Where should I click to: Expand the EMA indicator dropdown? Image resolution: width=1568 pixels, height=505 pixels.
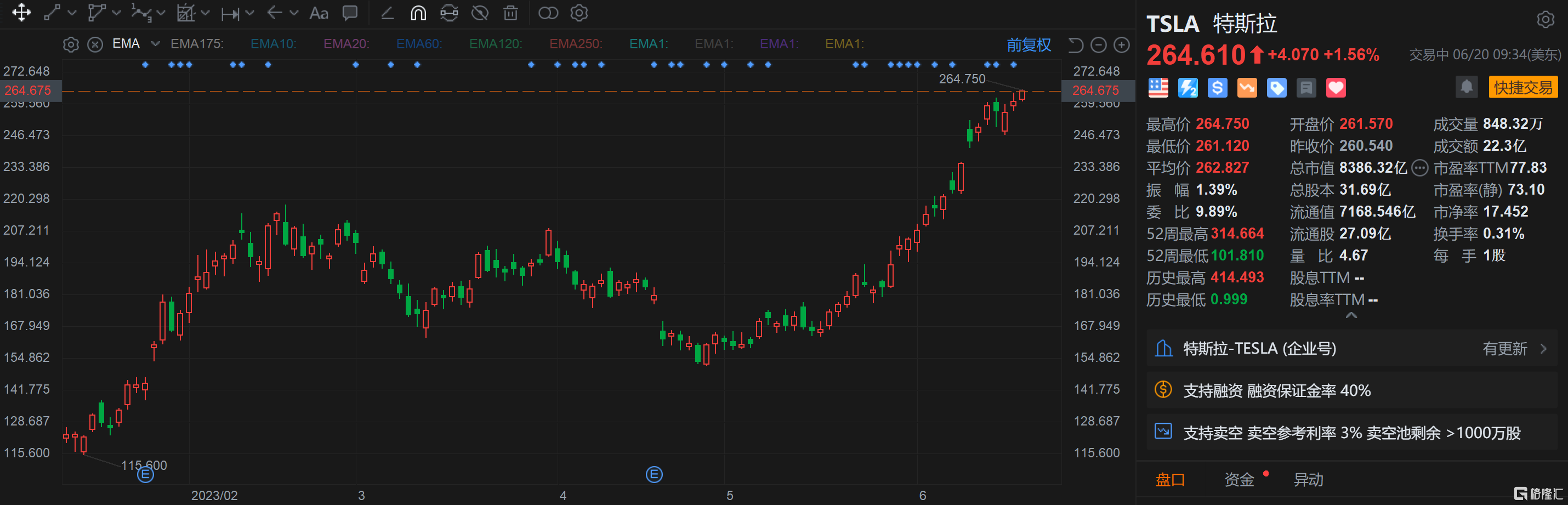pyautogui.click(x=155, y=44)
